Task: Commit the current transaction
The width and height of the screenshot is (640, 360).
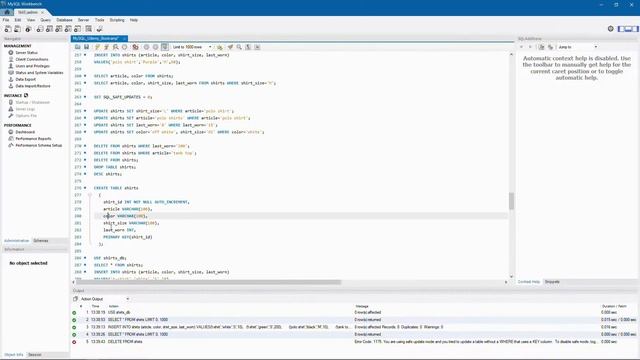Action: (x=146, y=47)
